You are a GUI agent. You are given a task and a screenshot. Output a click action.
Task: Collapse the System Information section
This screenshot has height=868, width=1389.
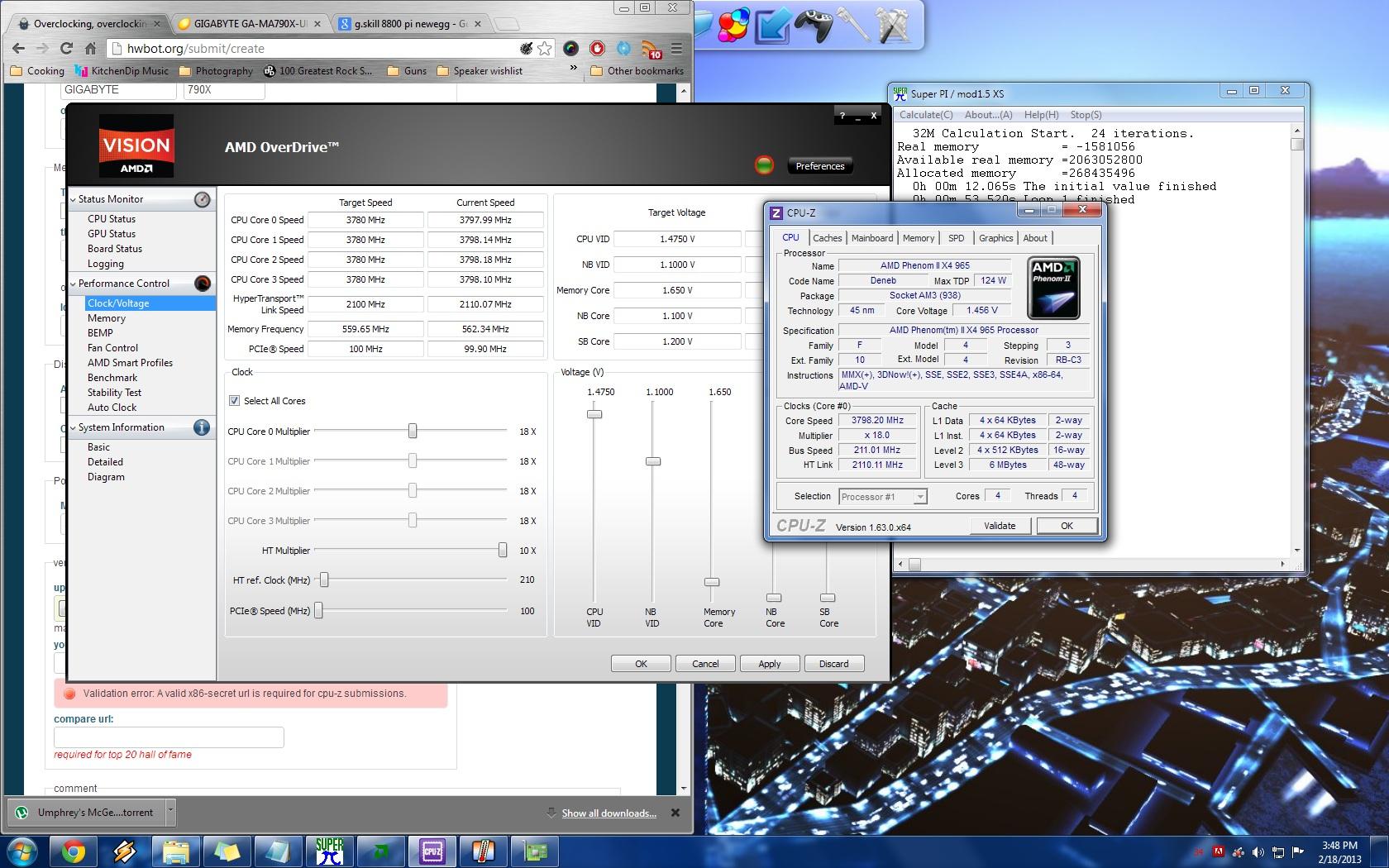73,427
